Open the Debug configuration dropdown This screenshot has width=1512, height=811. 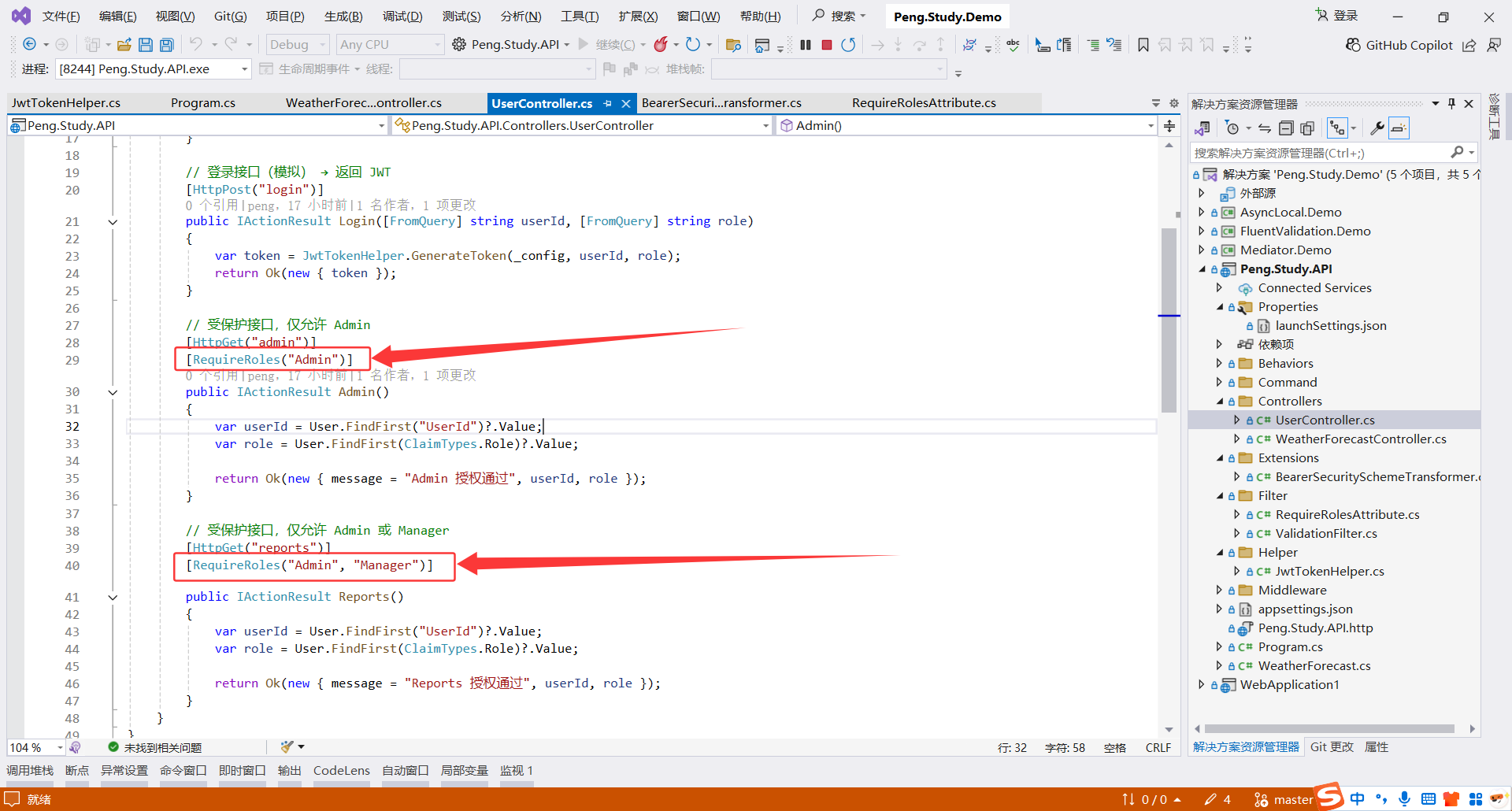click(297, 45)
